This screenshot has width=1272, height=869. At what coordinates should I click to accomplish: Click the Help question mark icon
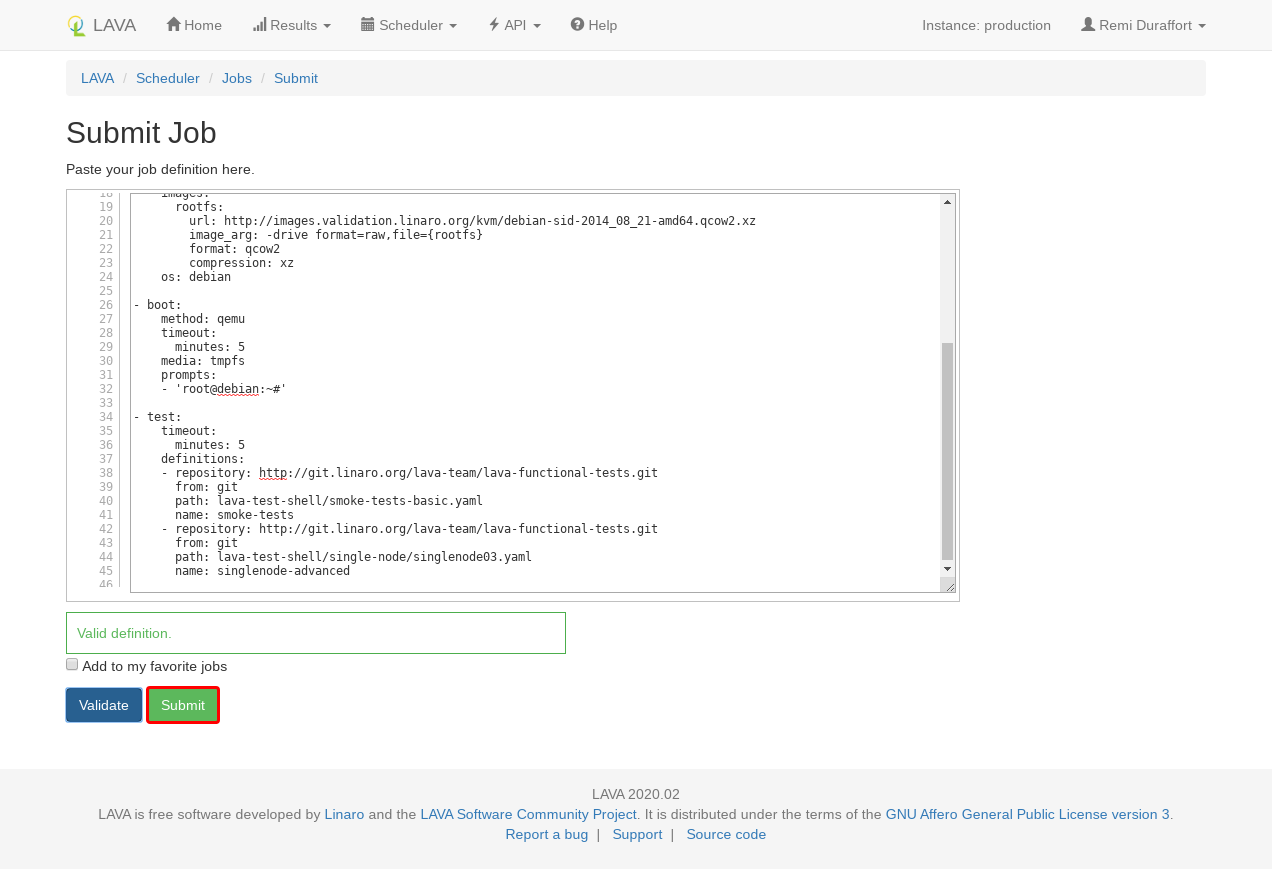click(577, 25)
